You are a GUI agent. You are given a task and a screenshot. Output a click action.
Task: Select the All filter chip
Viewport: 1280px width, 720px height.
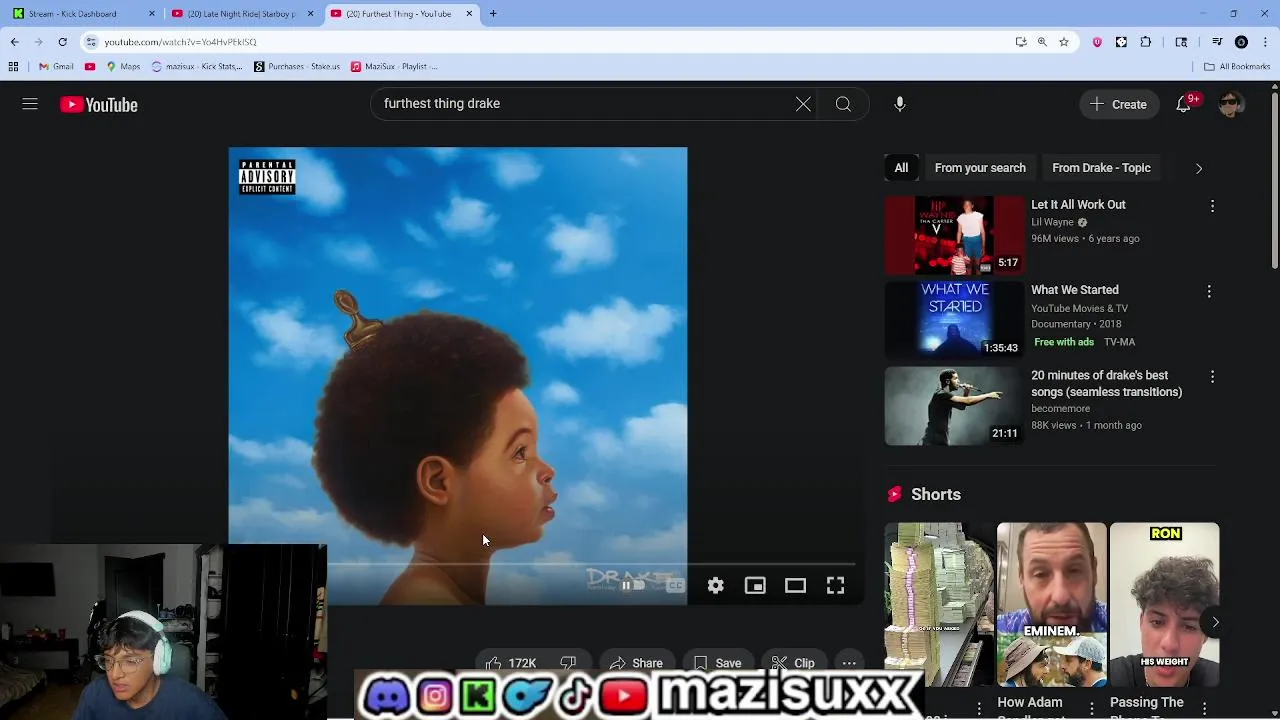pyautogui.click(x=901, y=168)
